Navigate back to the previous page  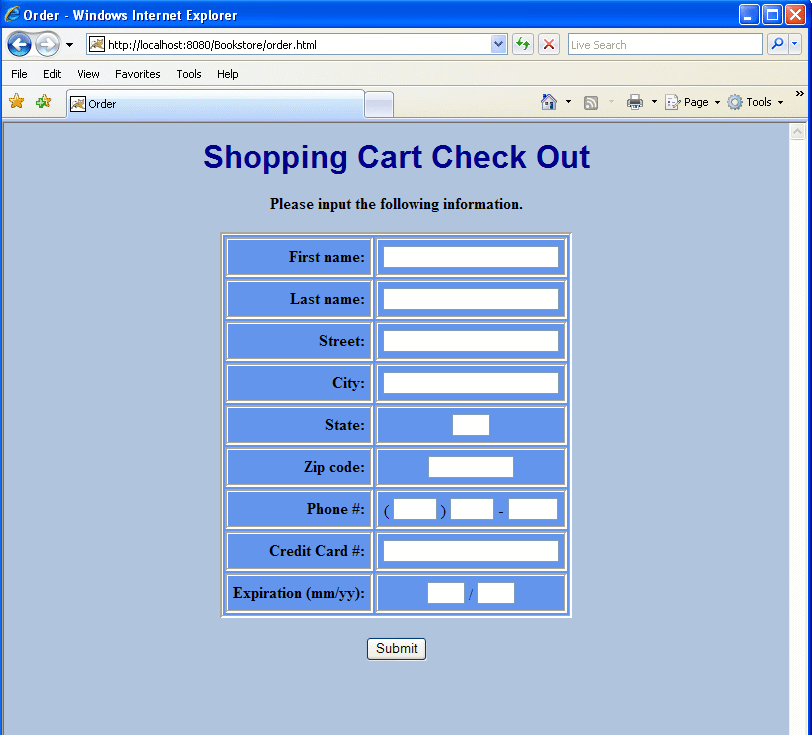tap(19, 44)
